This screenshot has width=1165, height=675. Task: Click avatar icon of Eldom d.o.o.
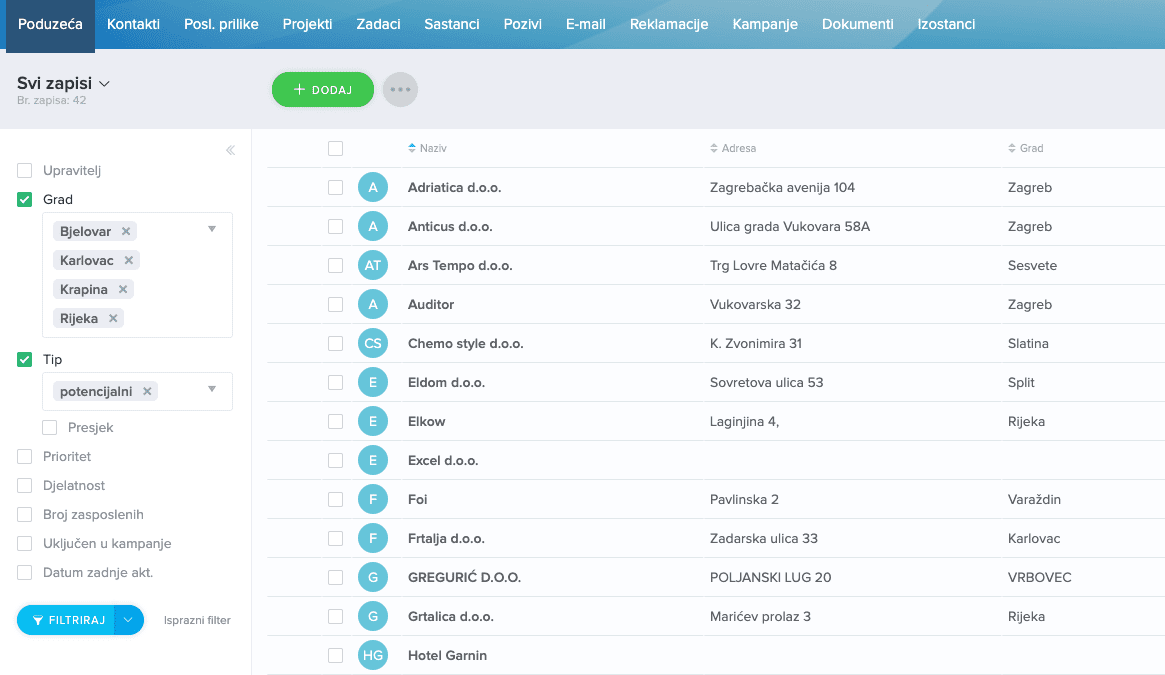[x=373, y=382]
